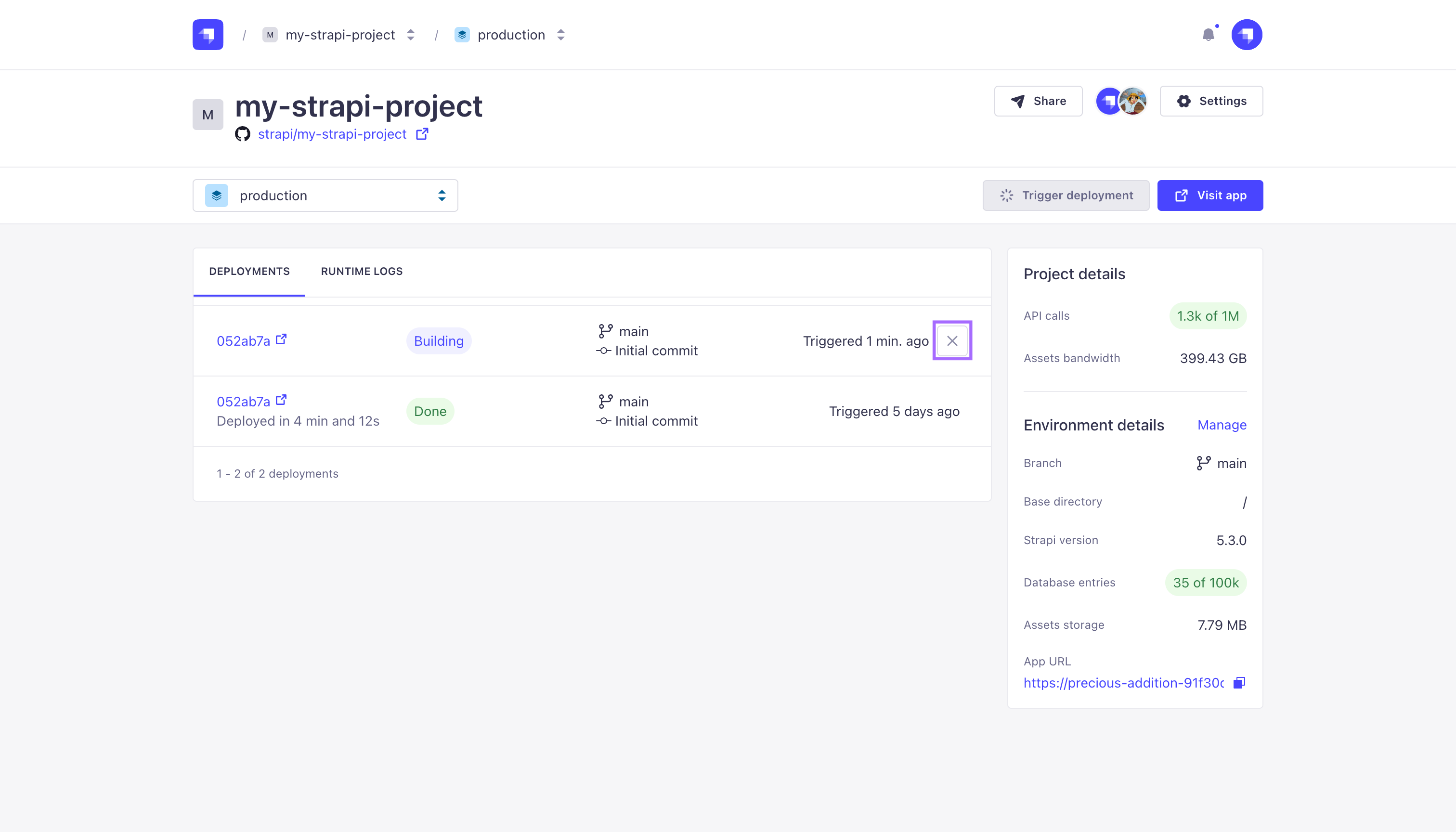Click the Strapi Cloud logo icon
This screenshot has height=832, width=1456.
click(208, 35)
